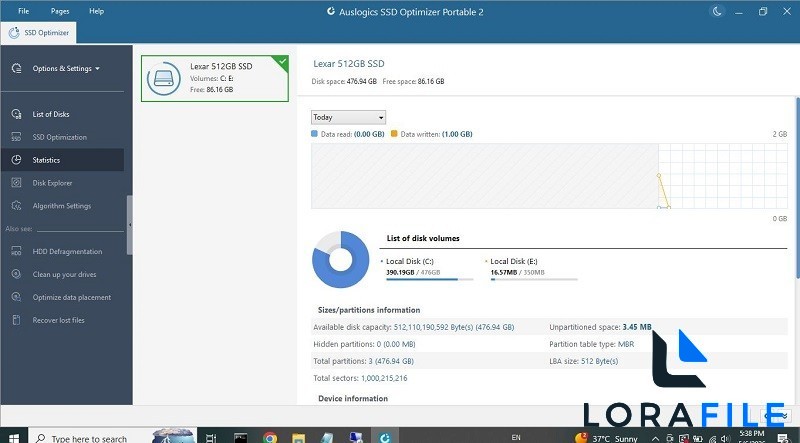Click Partition table type: MBR text
Screen dimensions: 800x443
(592, 344)
